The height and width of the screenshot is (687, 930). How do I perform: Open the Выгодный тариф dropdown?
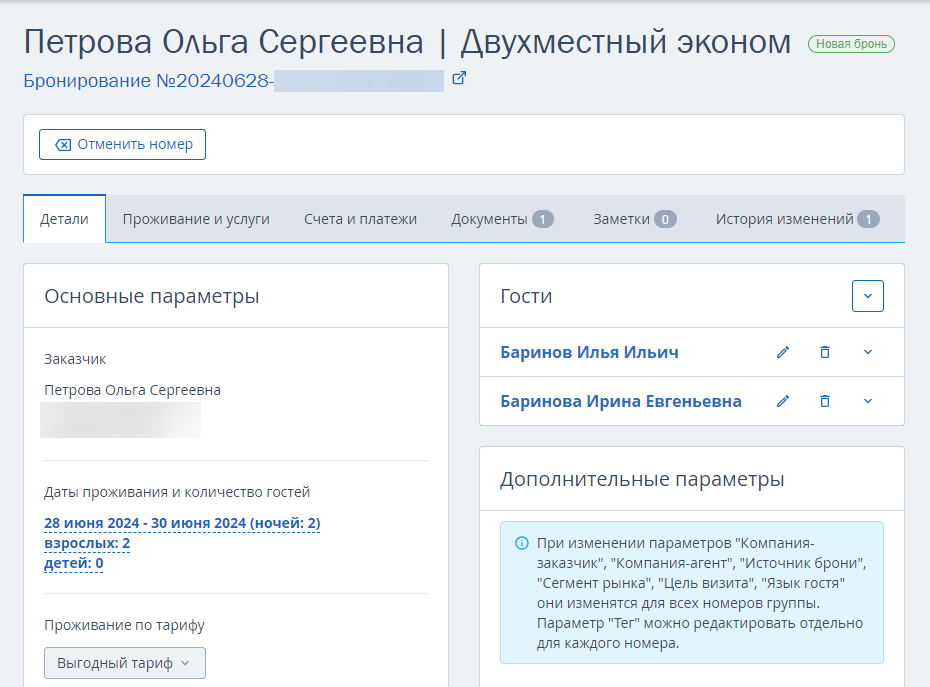(125, 663)
